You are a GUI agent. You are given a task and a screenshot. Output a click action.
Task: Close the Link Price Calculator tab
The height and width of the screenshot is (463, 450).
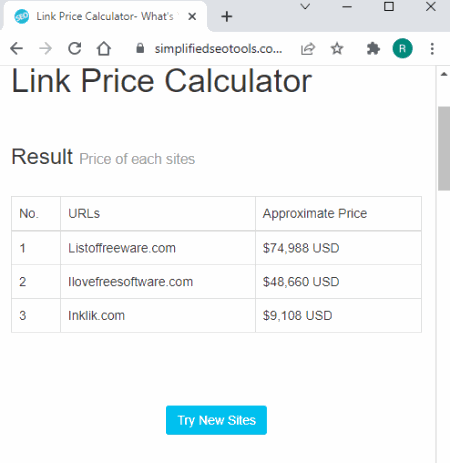click(192, 16)
